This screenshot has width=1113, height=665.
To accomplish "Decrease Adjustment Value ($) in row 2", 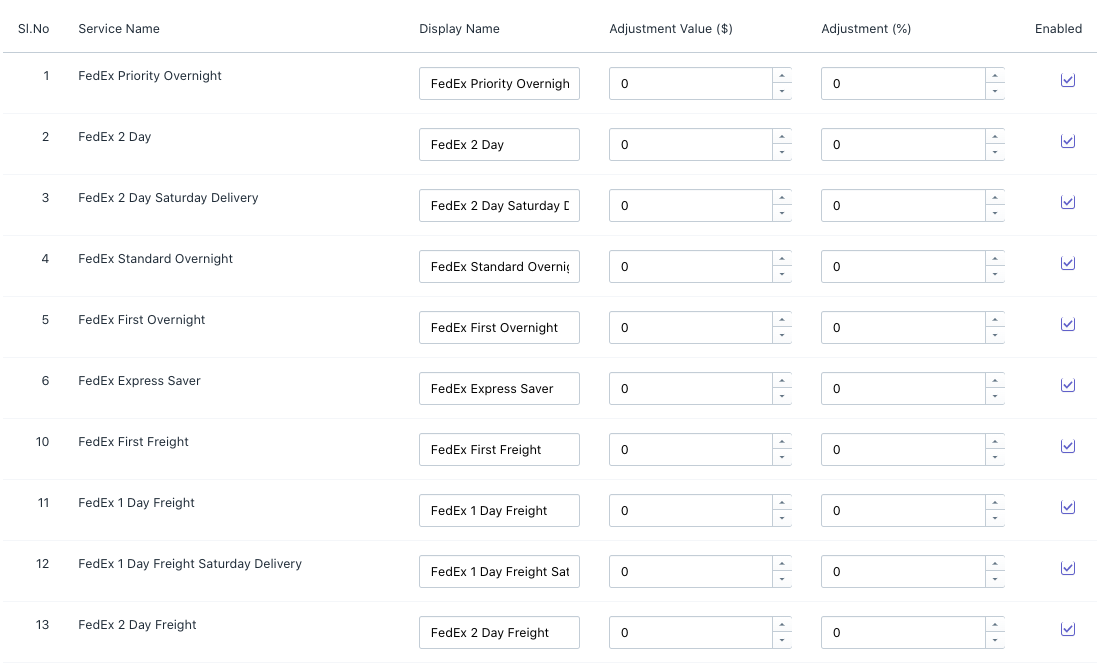I will [x=782, y=153].
